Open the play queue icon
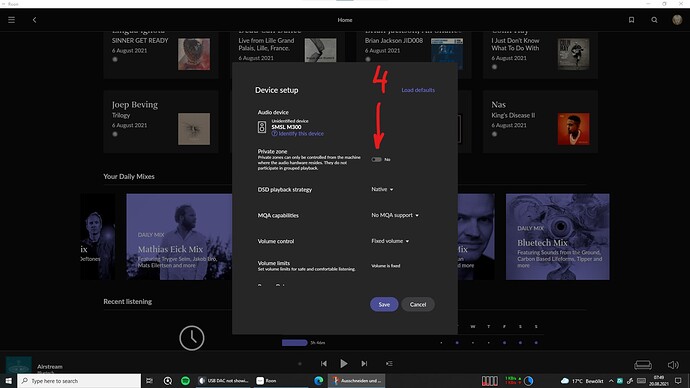This screenshot has width=690, height=388. pyautogui.click(x=389, y=363)
